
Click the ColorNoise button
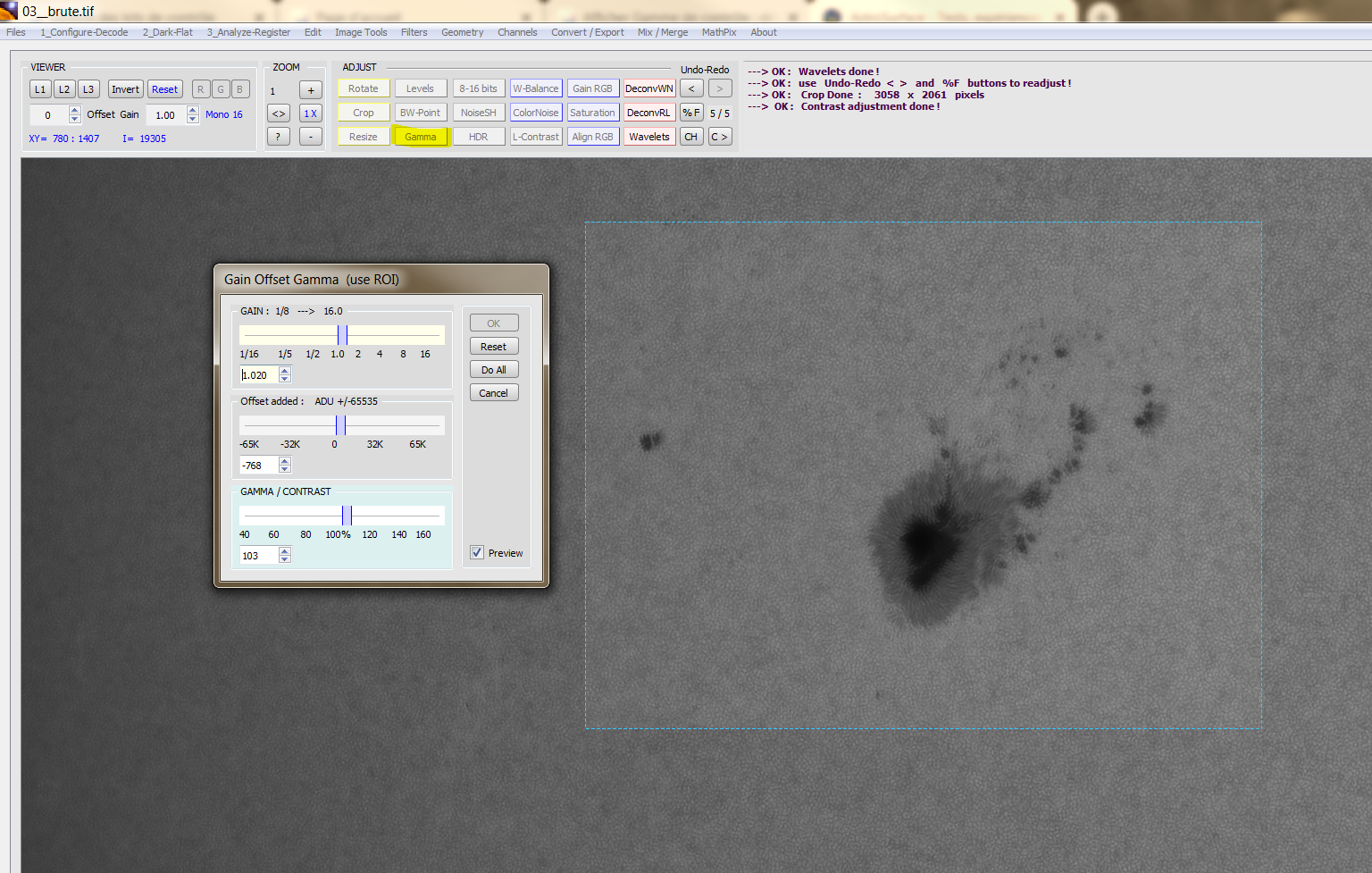coord(536,113)
